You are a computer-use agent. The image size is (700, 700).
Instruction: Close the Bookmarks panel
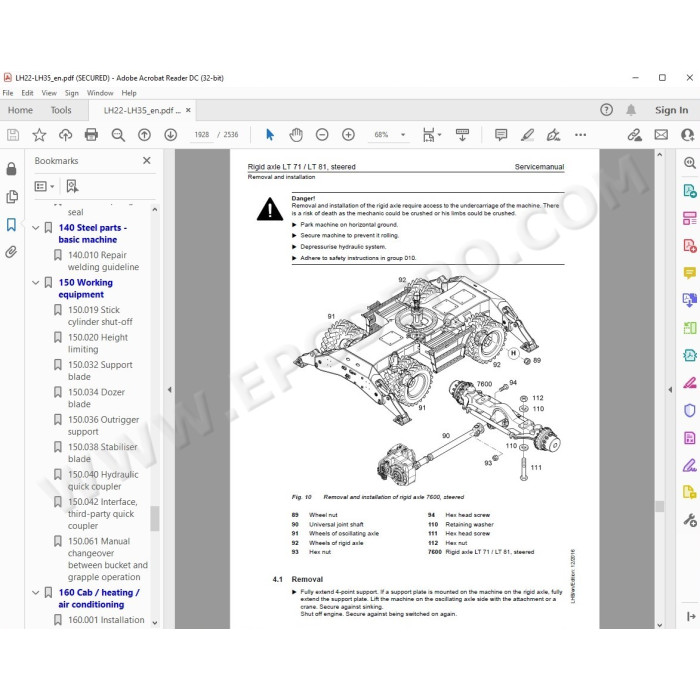[x=146, y=160]
